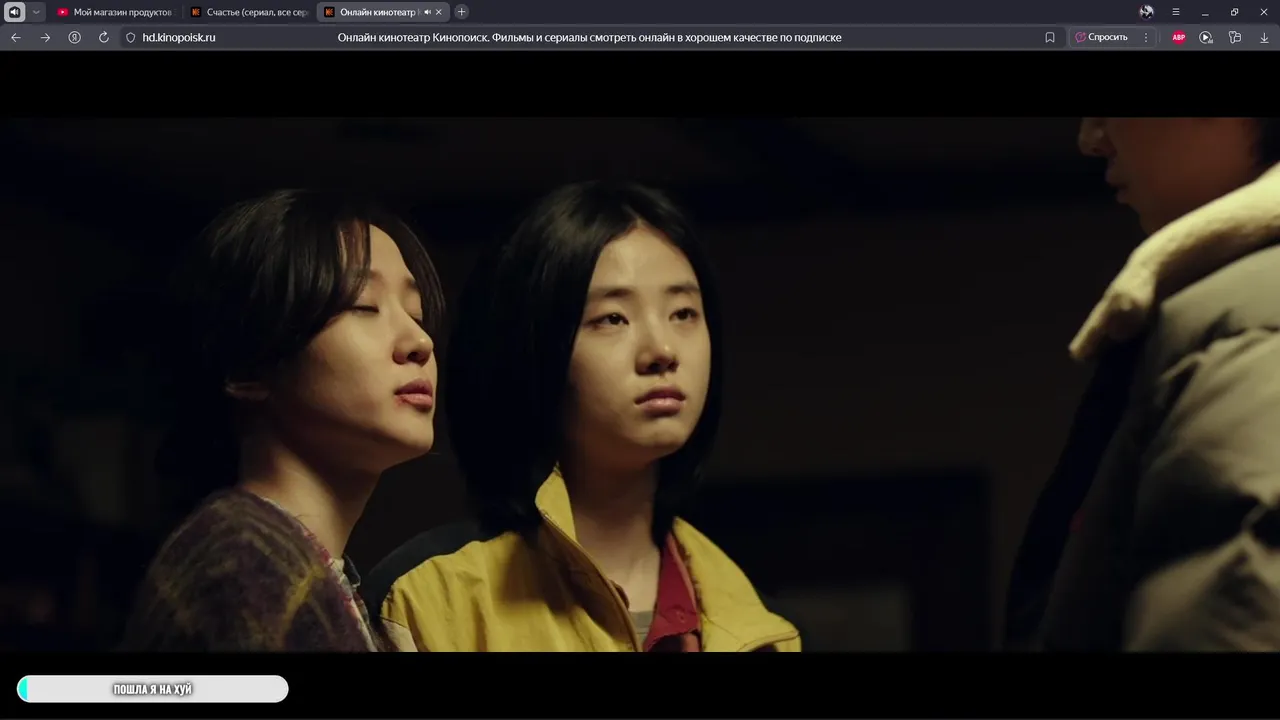
Task: Click the ПОШЛА Я НА ХУЙ overlay bar
Action: tap(153, 689)
